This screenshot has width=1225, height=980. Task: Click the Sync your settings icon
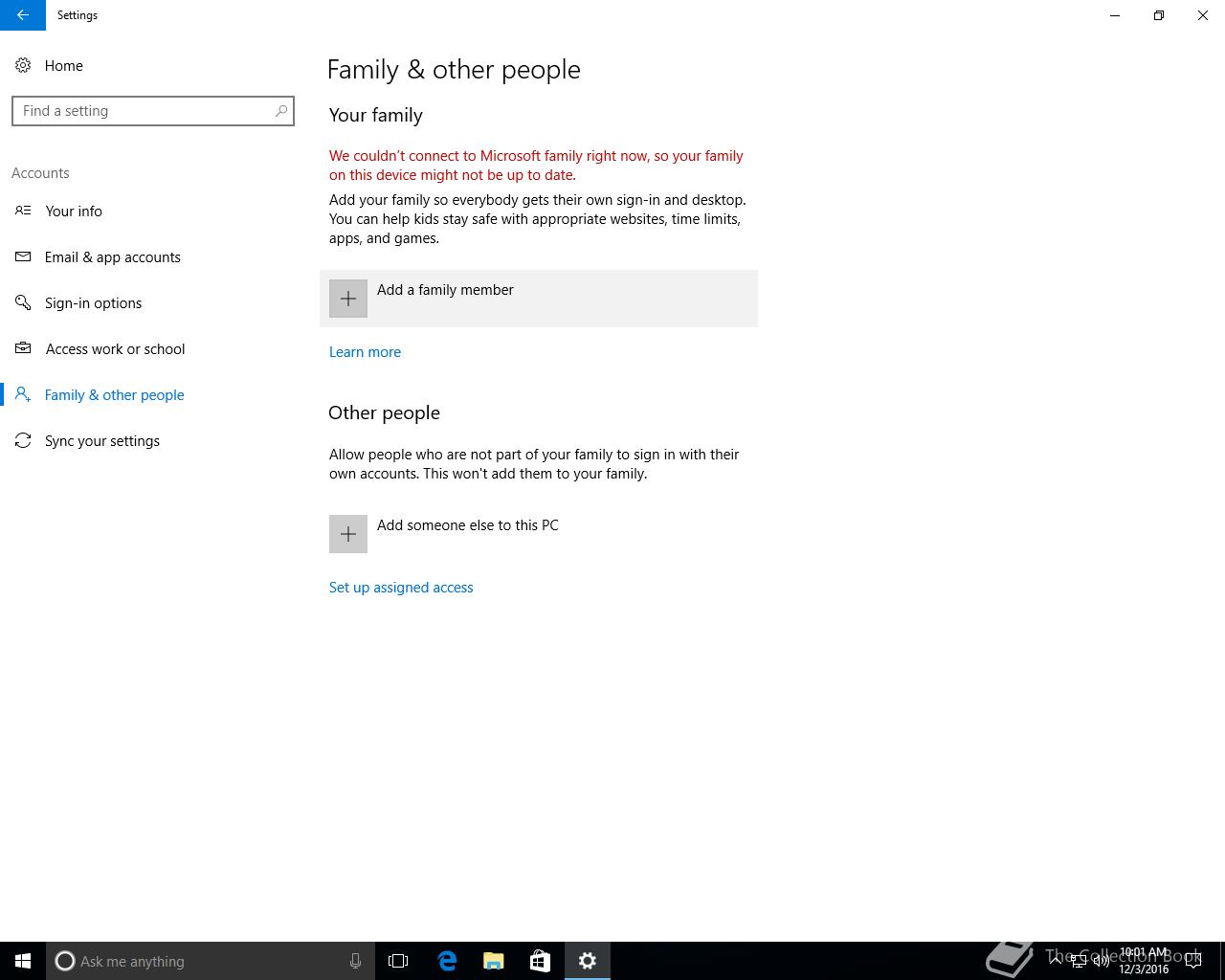(x=23, y=440)
